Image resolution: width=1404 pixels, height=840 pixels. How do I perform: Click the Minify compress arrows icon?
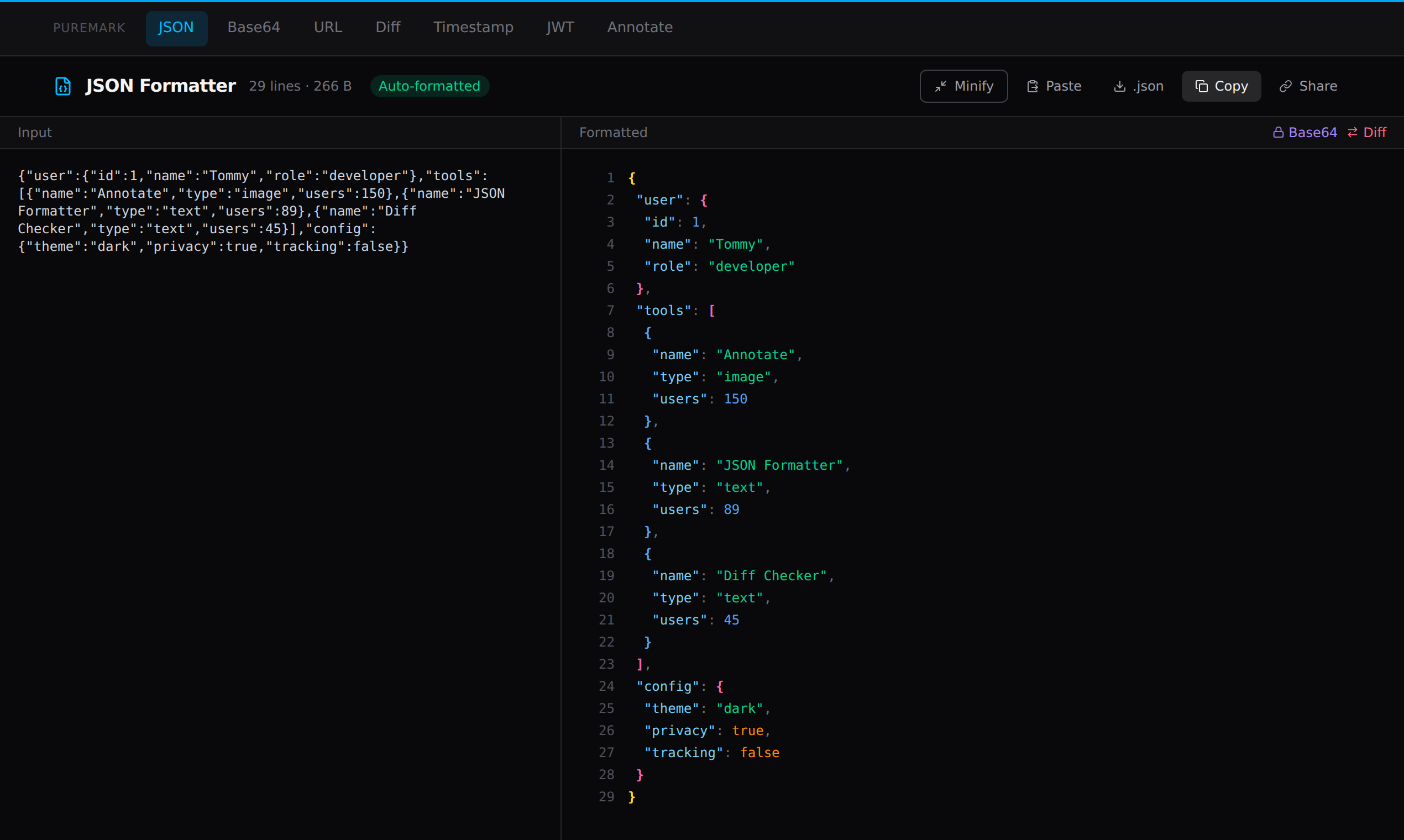tap(940, 86)
